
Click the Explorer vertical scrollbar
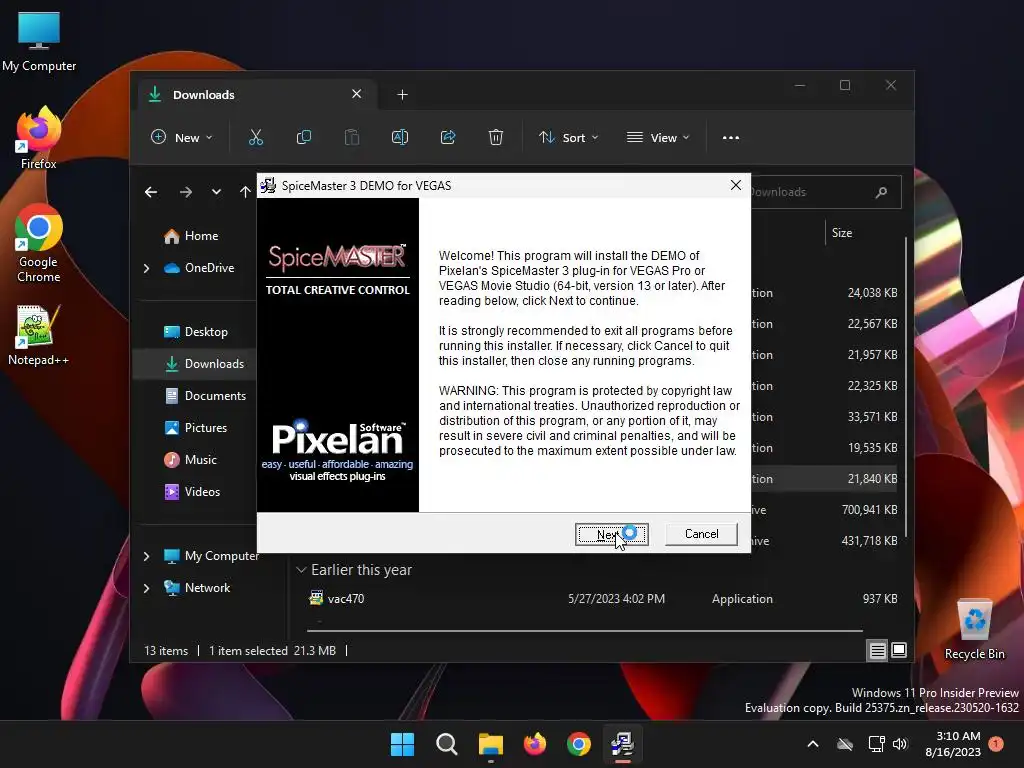[x=906, y=388]
